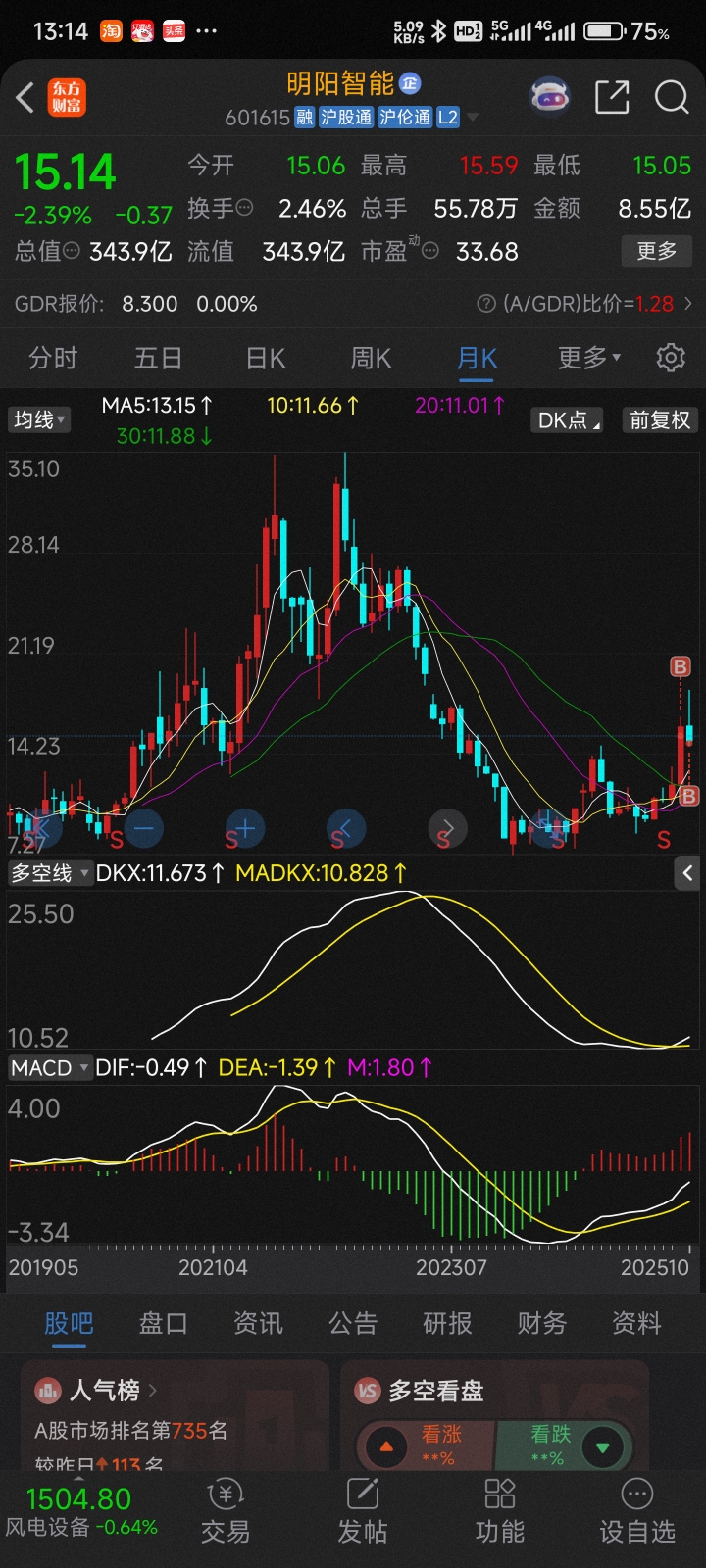Tap the GDR报价 8.300 value
706x1568 pixels.
(x=150, y=304)
